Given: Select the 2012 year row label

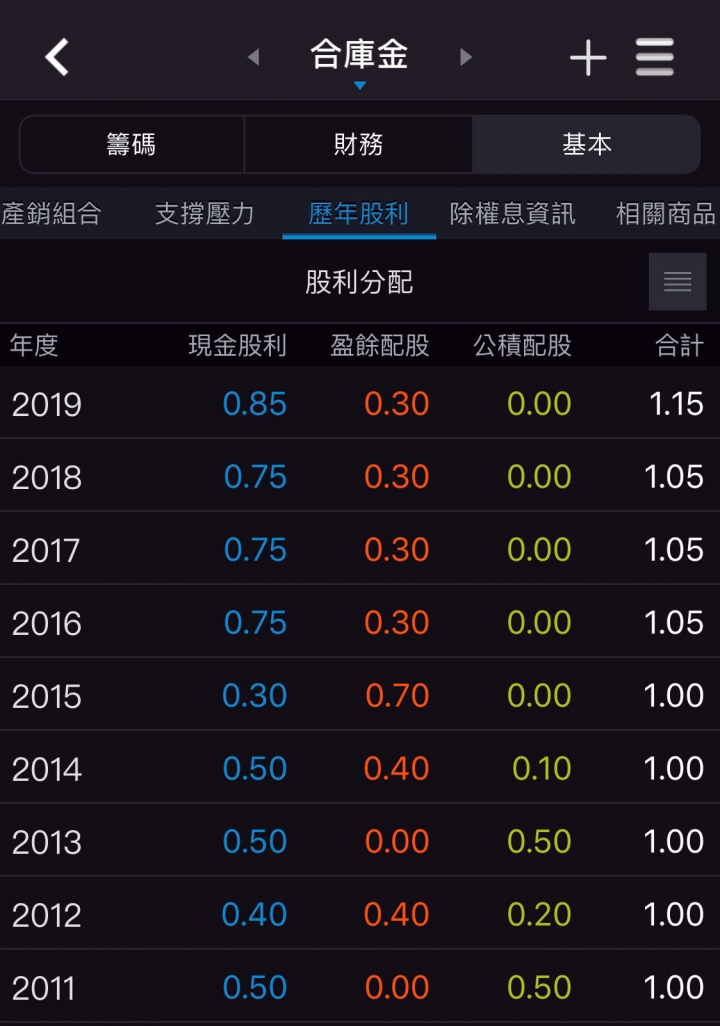Looking at the screenshot, I should [x=46, y=915].
